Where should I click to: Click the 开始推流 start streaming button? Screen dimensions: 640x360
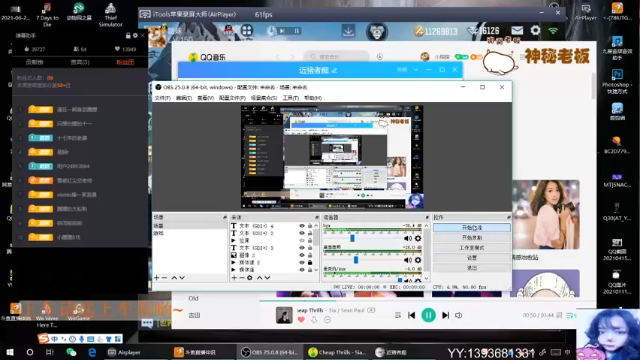coord(472,227)
